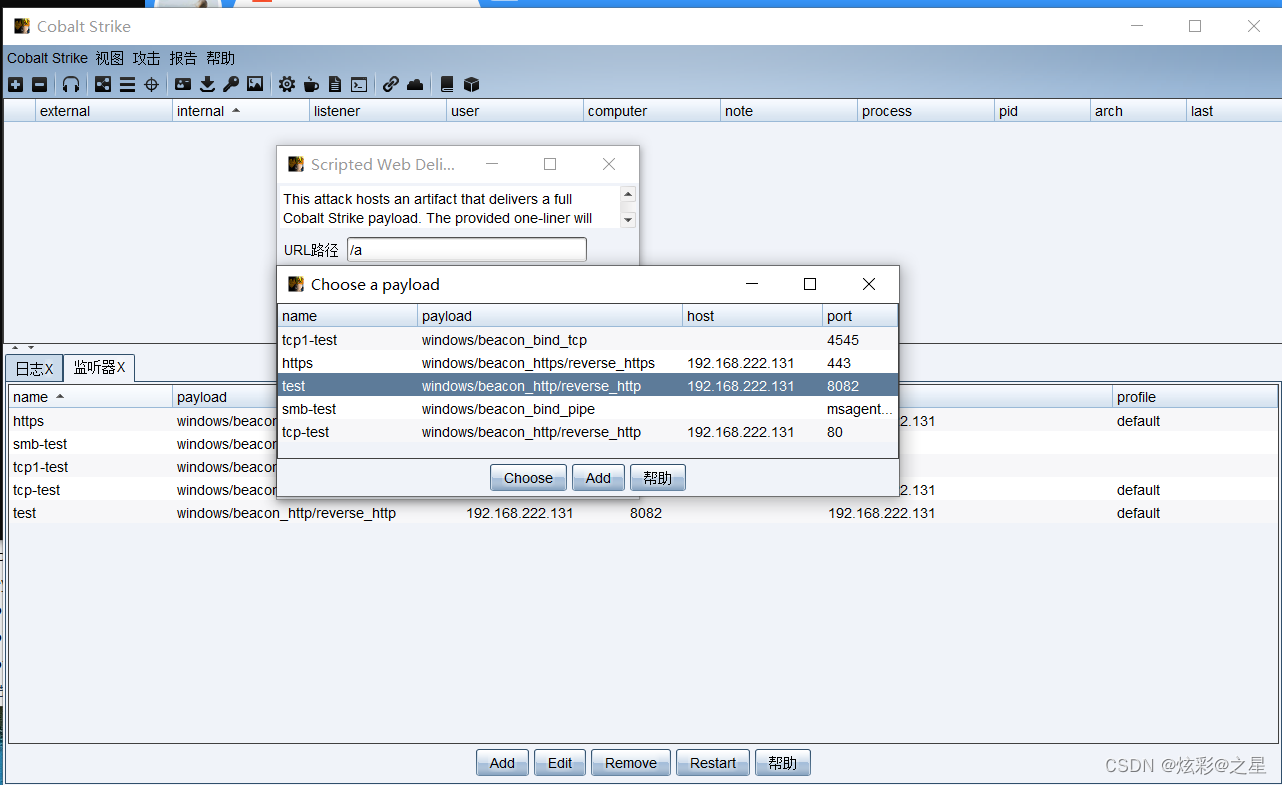Click Choose in the payload dialog
Image resolution: width=1282 pixels, height=785 pixels.
point(528,478)
